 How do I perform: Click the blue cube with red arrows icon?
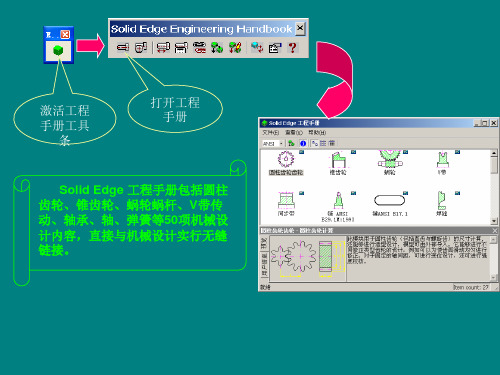257,48
